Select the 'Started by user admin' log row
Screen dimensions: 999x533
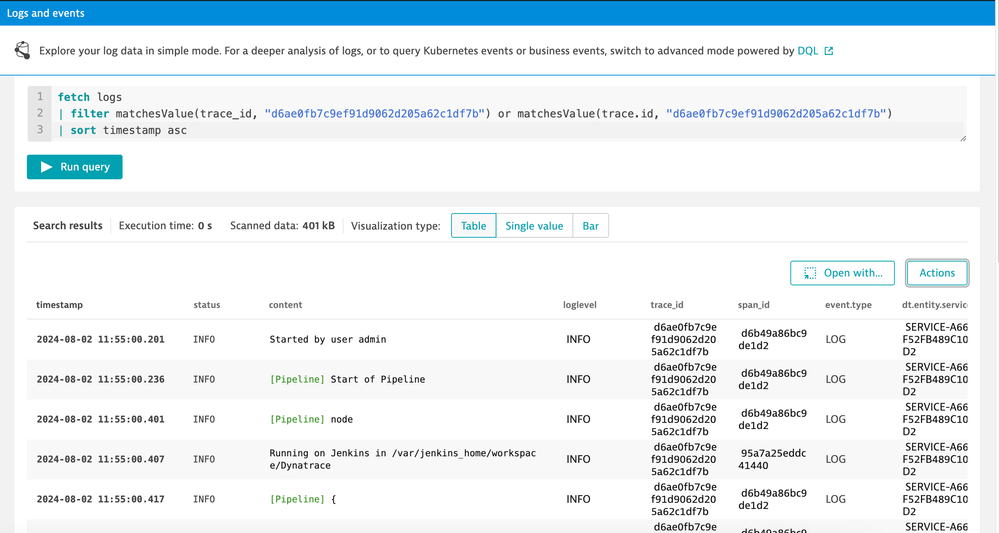pyautogui.click(x=328, y=339)
